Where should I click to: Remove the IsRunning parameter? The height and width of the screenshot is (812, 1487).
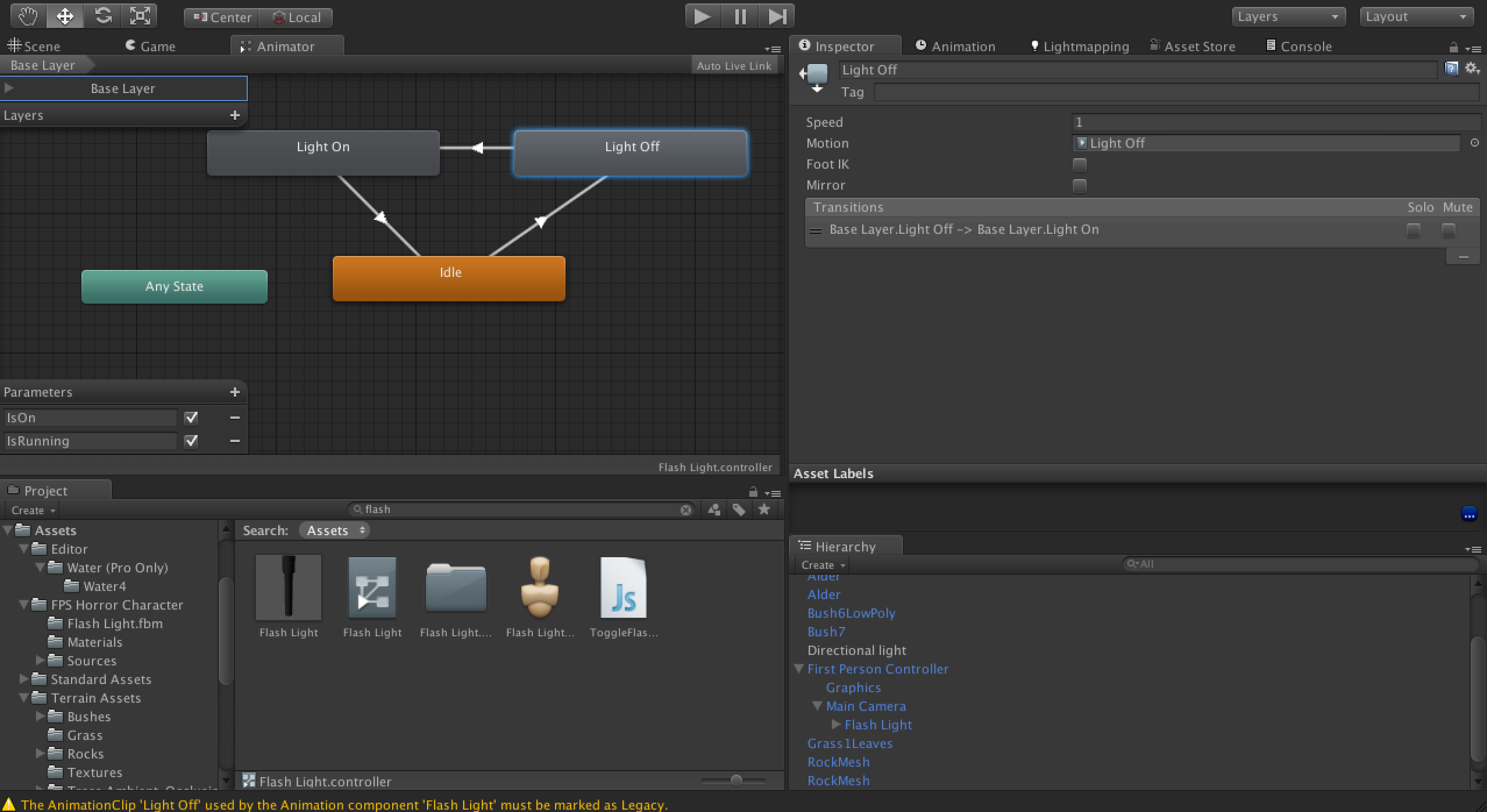(x=235, y=441)
